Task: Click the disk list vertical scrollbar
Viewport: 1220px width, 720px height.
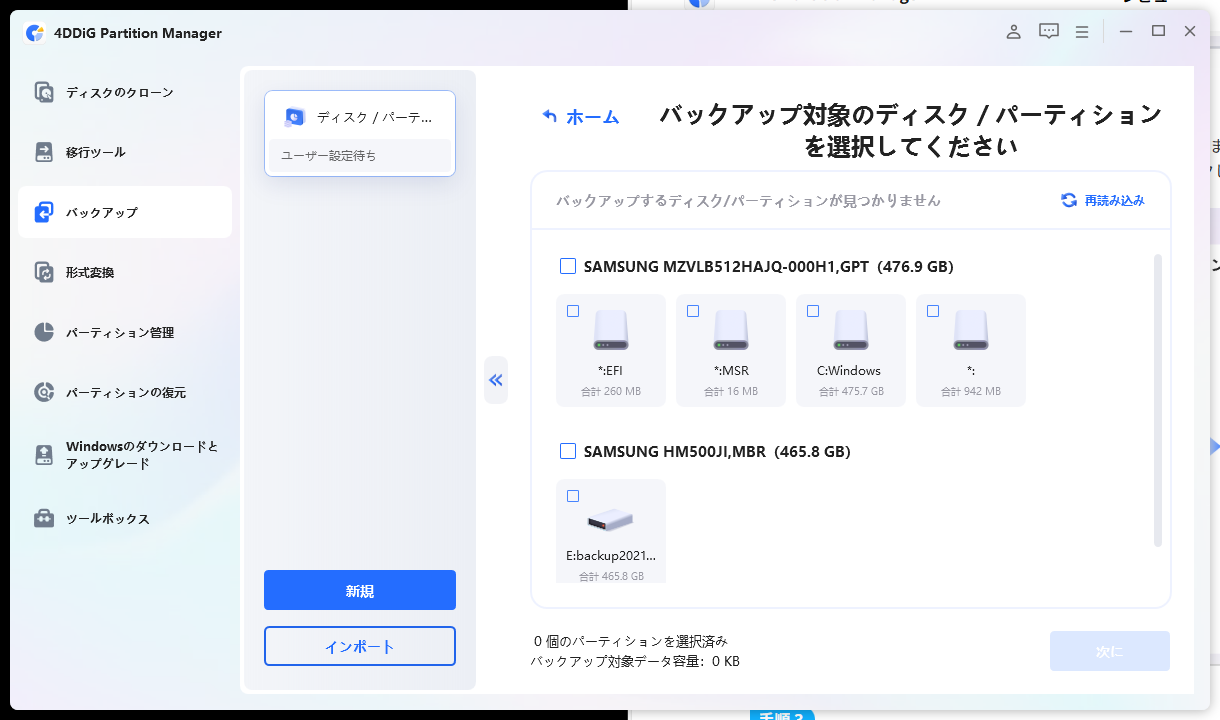Action: pos(1158,400)
